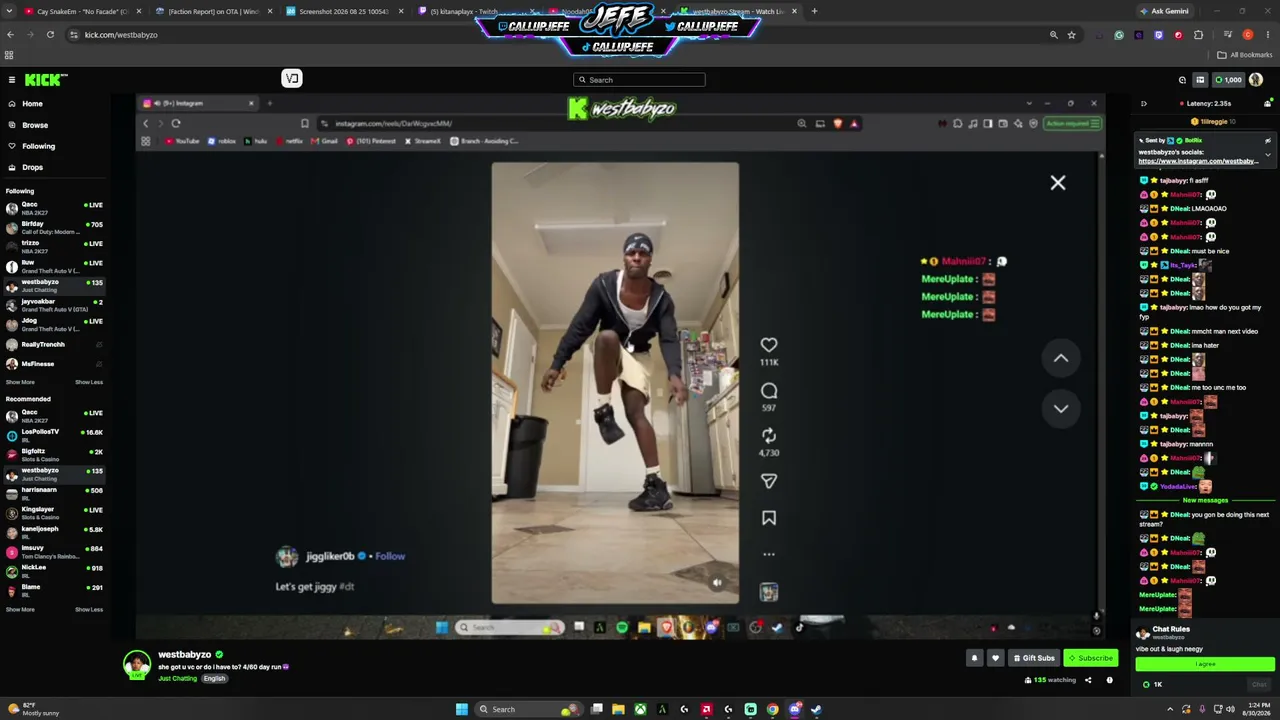Switch to Cay SnakeEm No Facade tab

click(x=76, y=11)
